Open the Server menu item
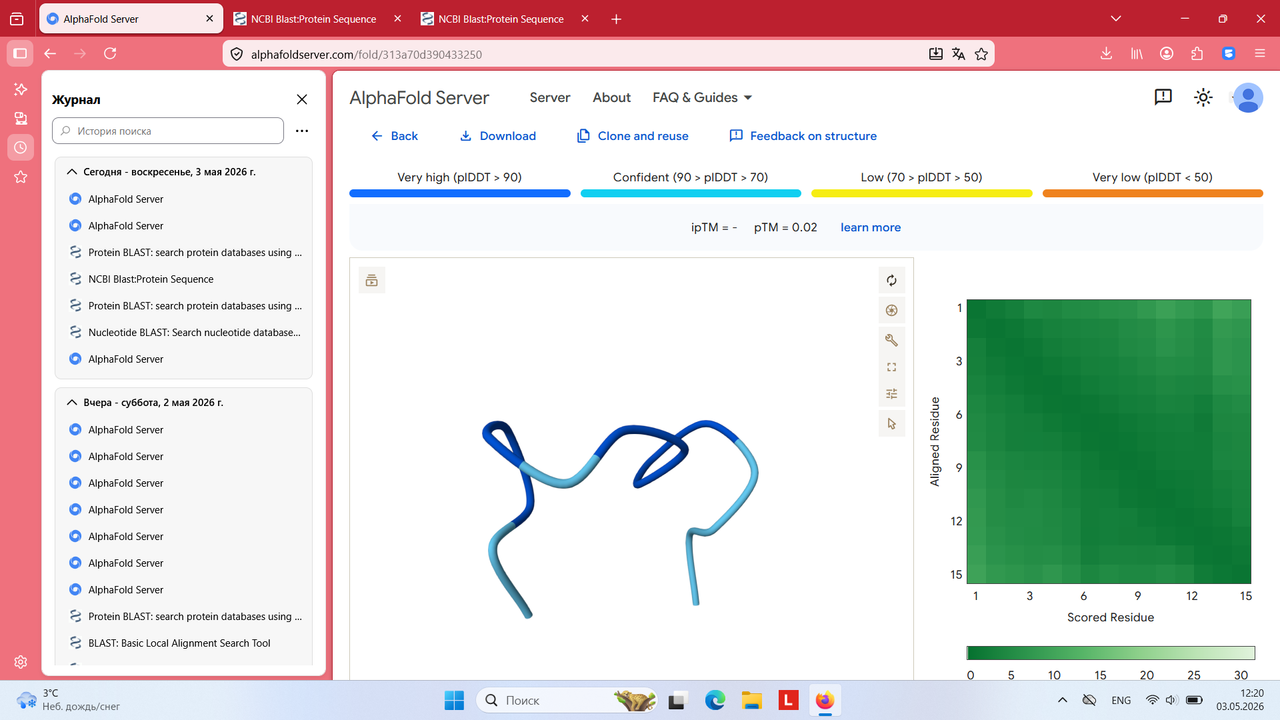1280x720 pixels. point(550,97)
